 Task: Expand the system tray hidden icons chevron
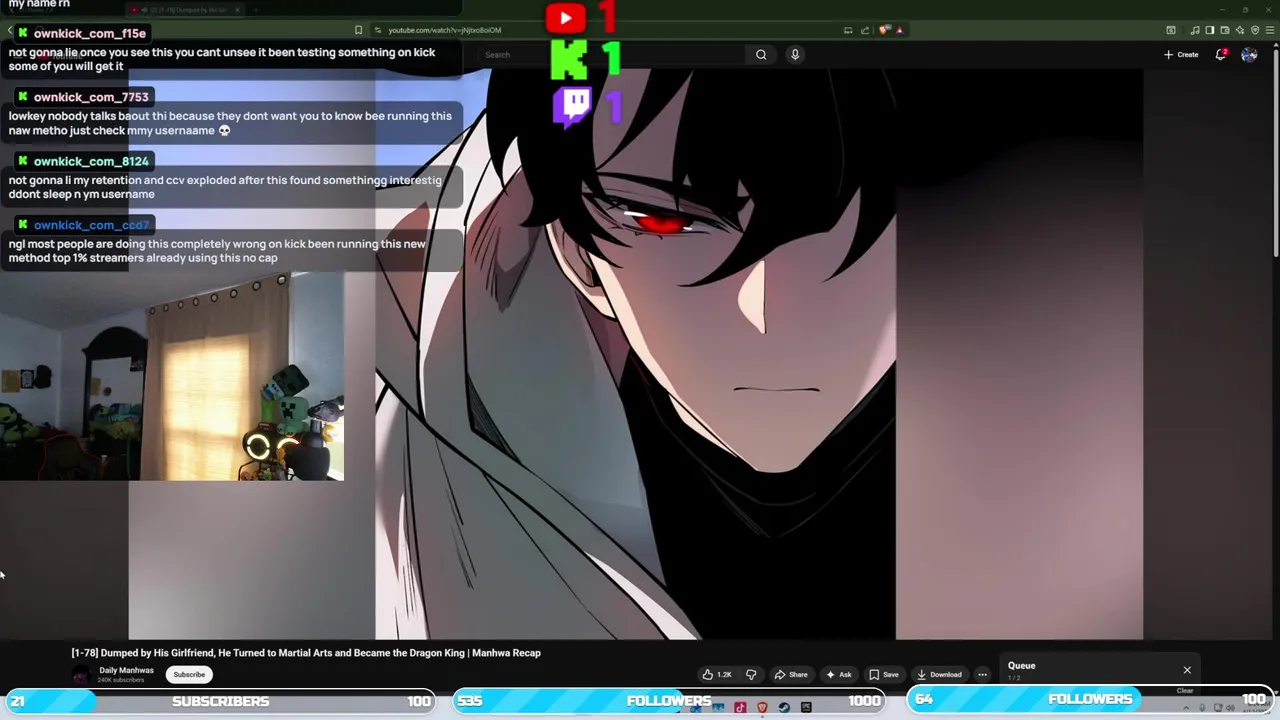pos(1186,708)
